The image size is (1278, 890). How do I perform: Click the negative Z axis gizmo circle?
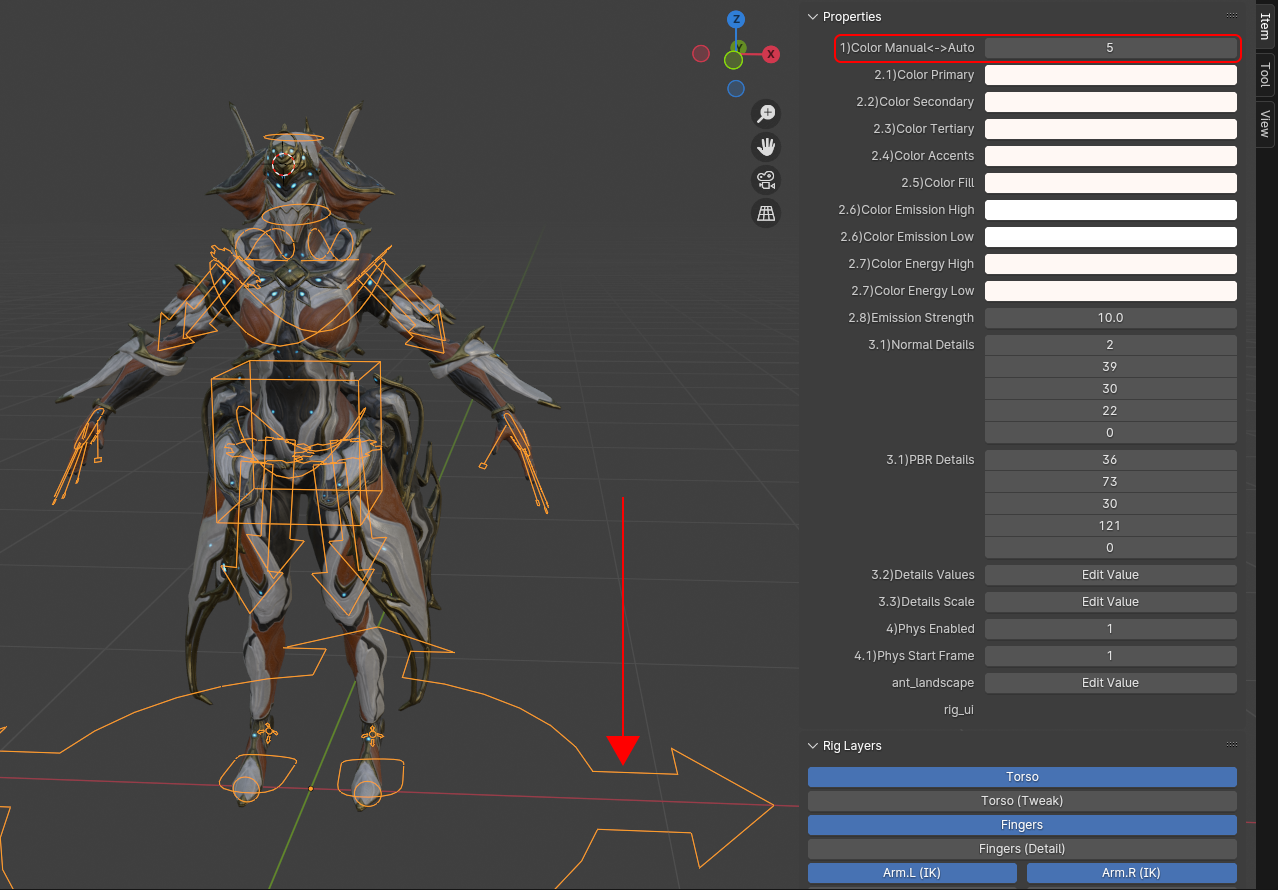tap(736, 89)
